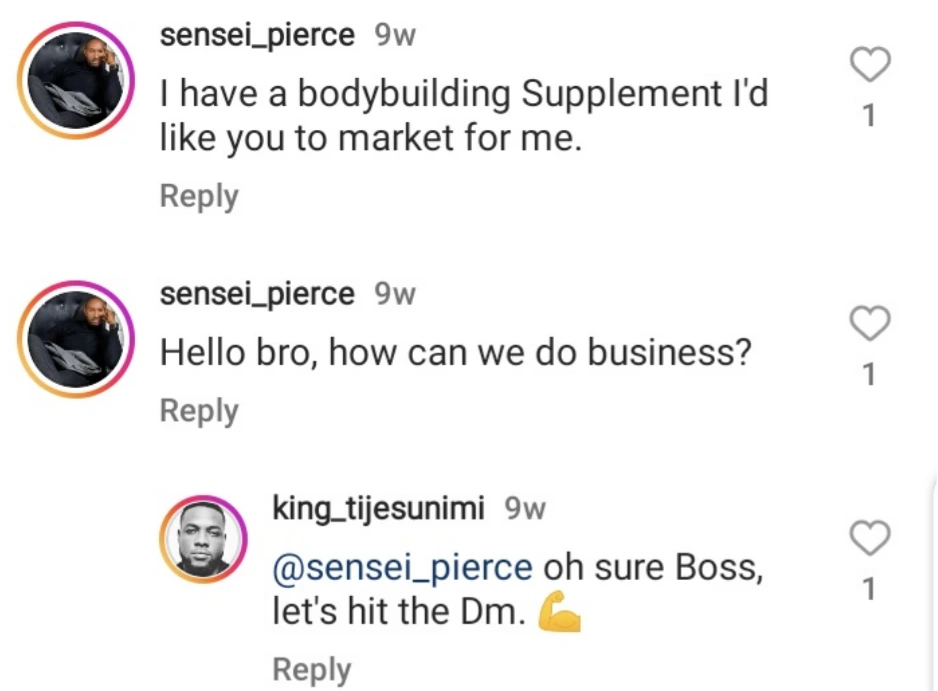Select the "let's hit the Dm" reply text

click(x=398, y=613)
